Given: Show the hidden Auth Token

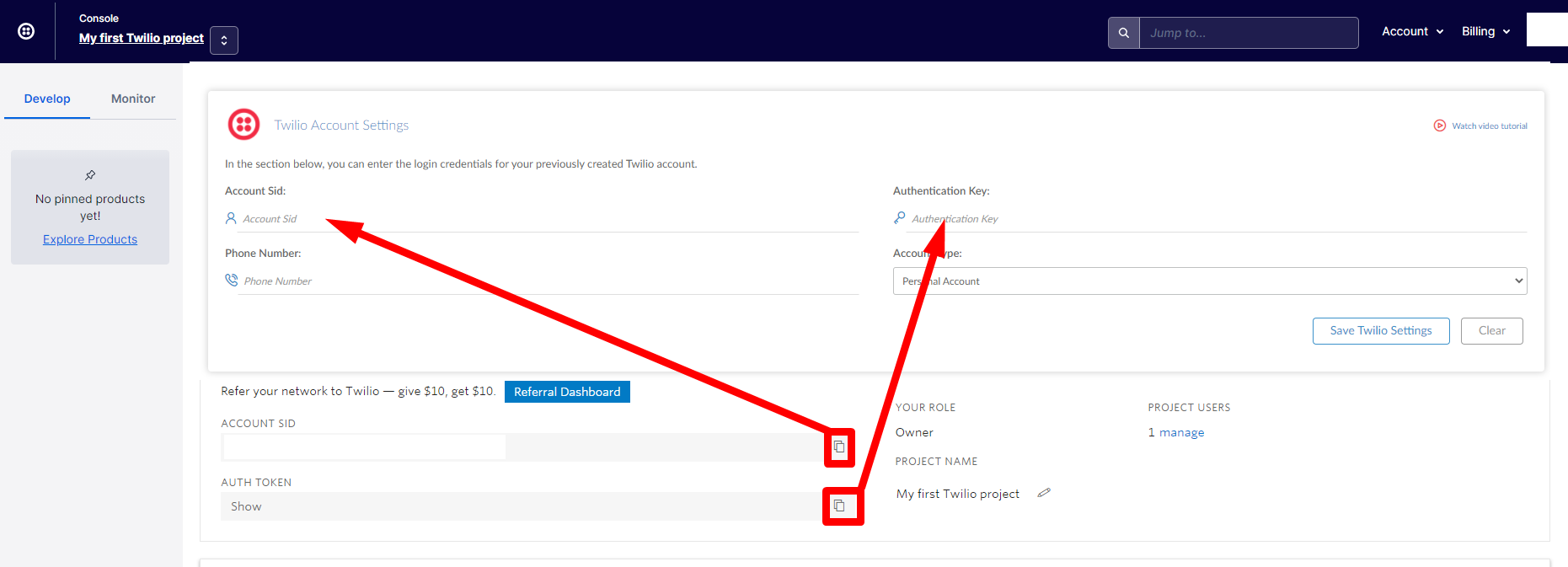Looking at the screenshot, I should pos(246,506).
